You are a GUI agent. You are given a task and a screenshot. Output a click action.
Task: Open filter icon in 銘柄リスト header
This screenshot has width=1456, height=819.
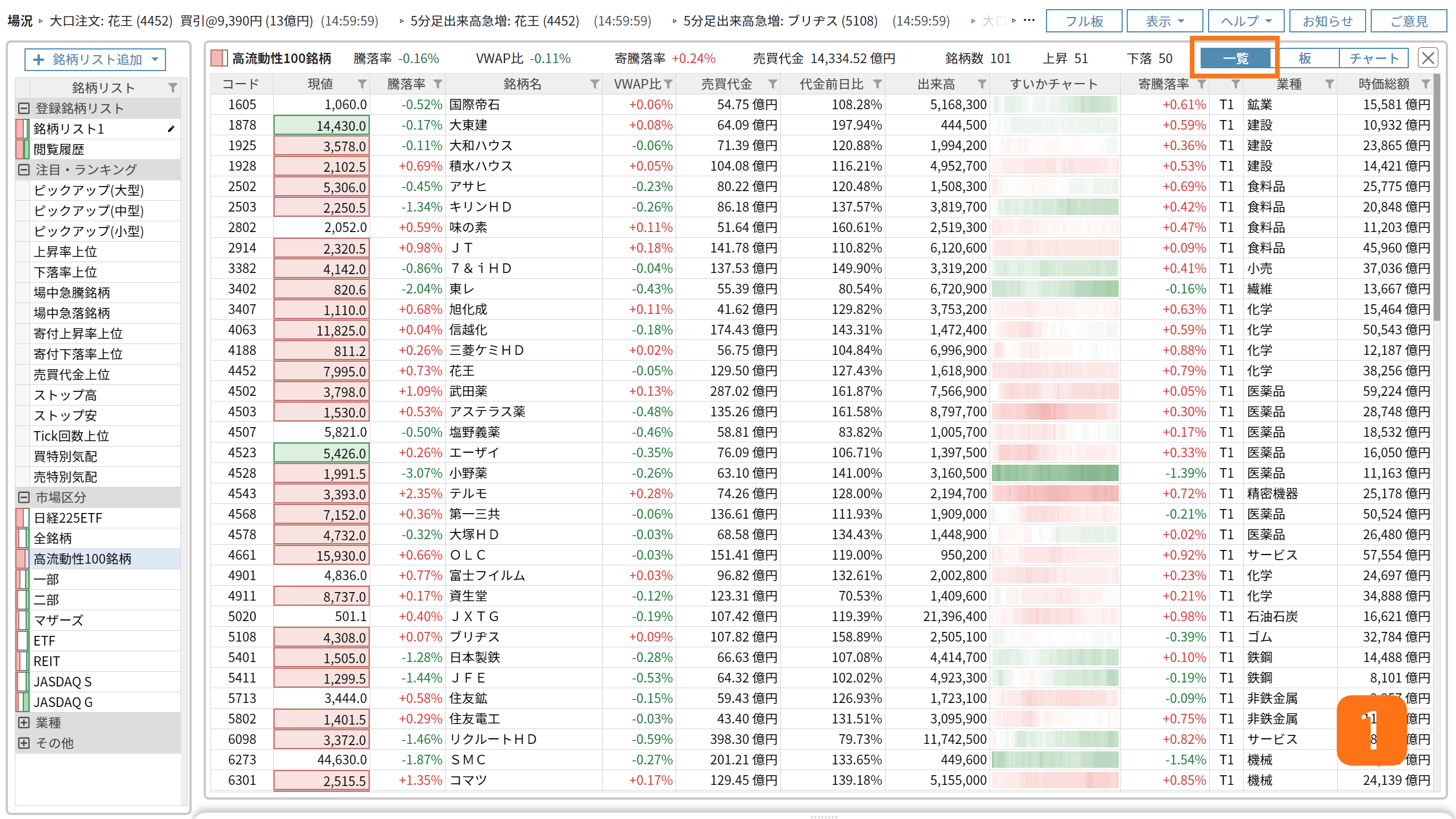click(x=173, y=88)
